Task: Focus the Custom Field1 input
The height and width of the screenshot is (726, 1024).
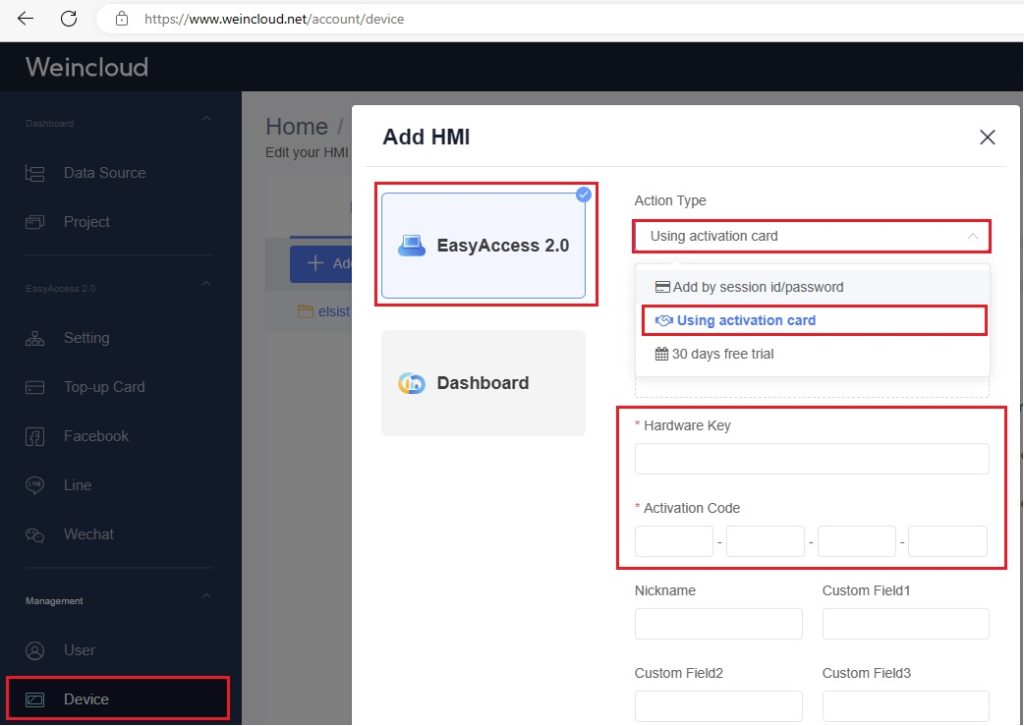Action: tap(906, 624)
